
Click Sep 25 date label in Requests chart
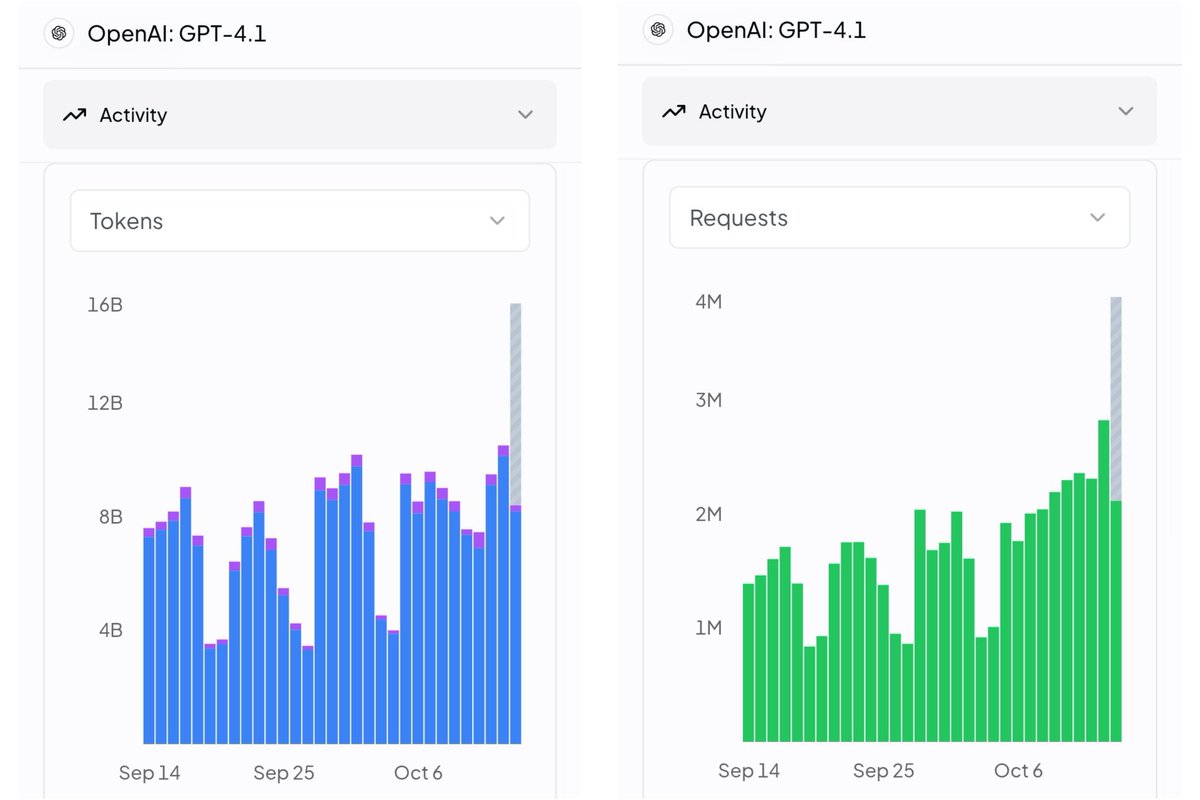tap(883, 771)
